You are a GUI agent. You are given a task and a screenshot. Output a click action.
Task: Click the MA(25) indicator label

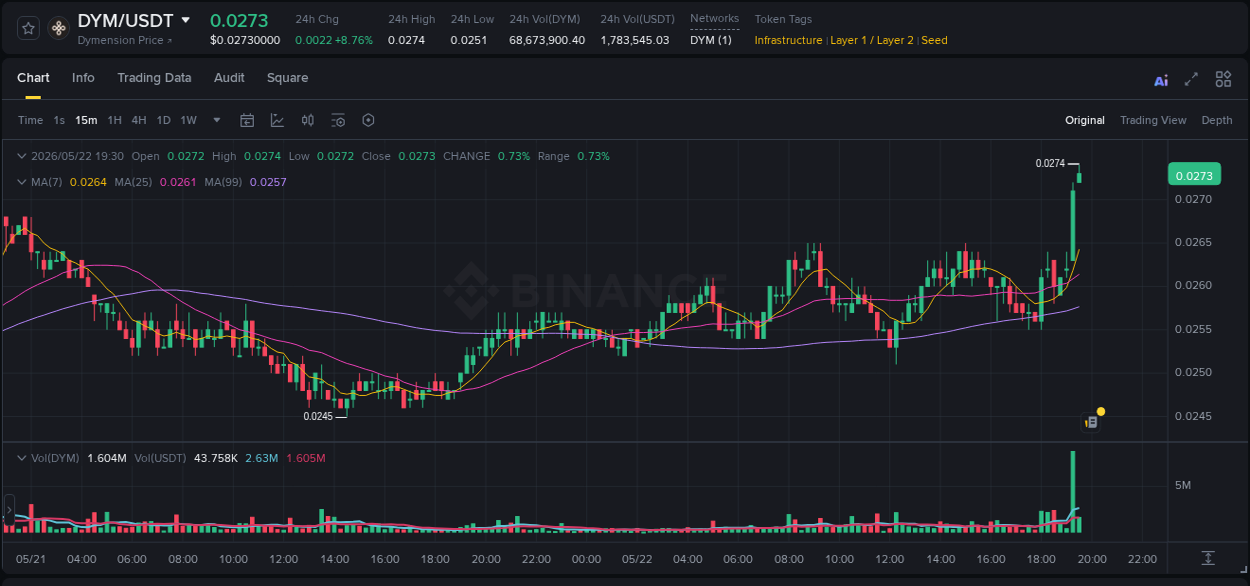(x=133, y=182)
